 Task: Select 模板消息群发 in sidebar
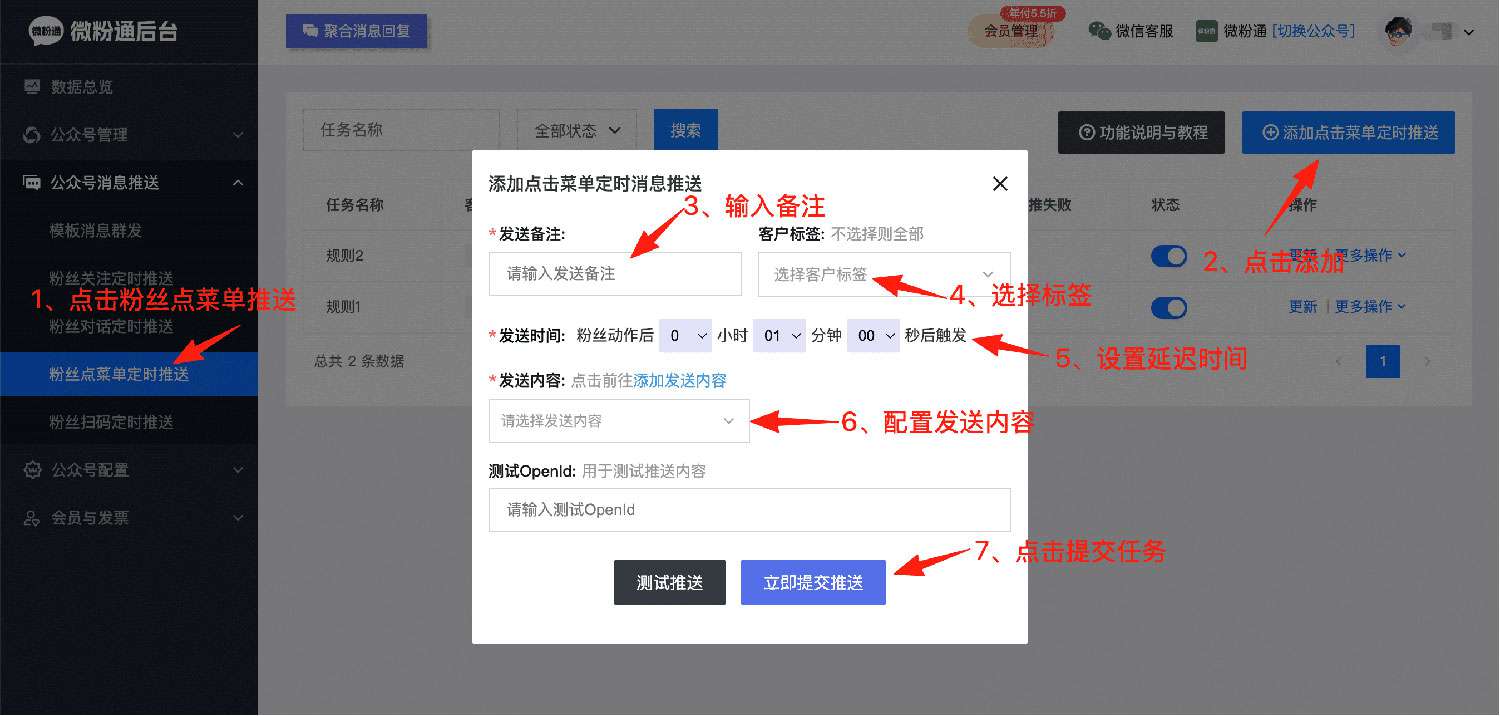[96, 231]
